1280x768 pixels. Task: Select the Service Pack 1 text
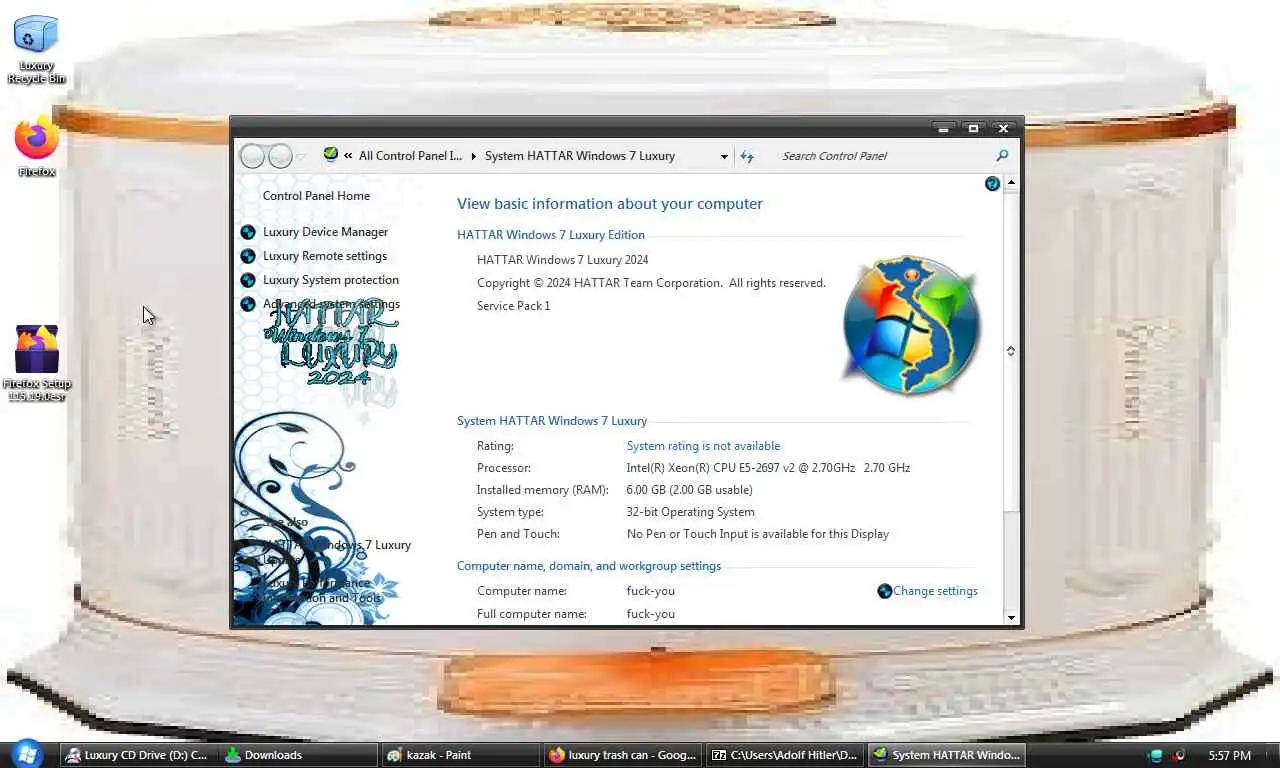point(514,306)
